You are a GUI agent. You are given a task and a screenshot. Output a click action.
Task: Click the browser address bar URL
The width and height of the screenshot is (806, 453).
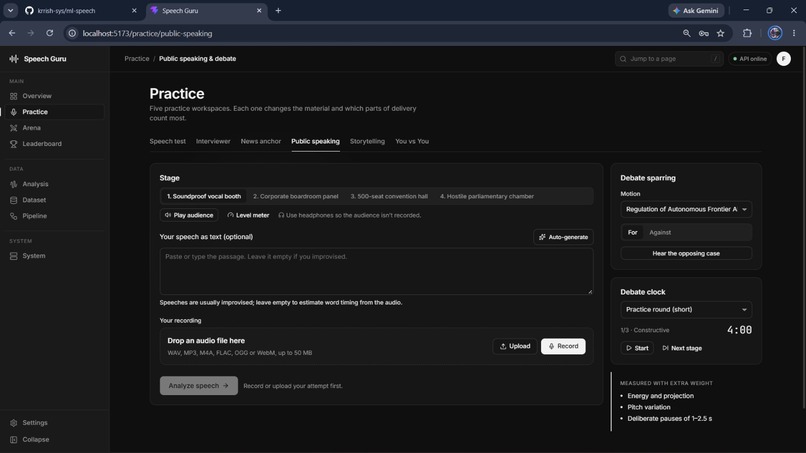147,33
